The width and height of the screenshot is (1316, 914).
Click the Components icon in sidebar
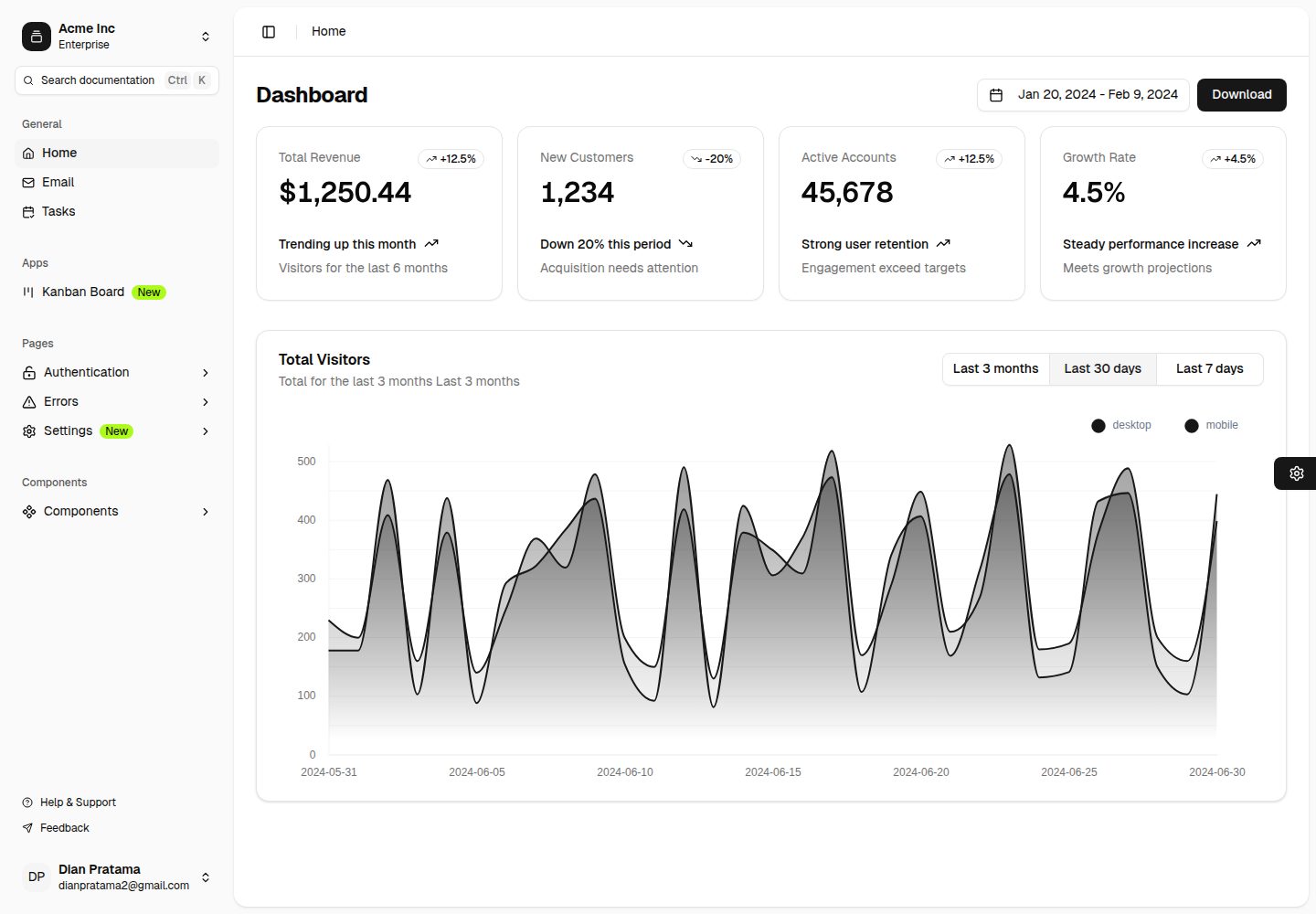click(29, 512)
